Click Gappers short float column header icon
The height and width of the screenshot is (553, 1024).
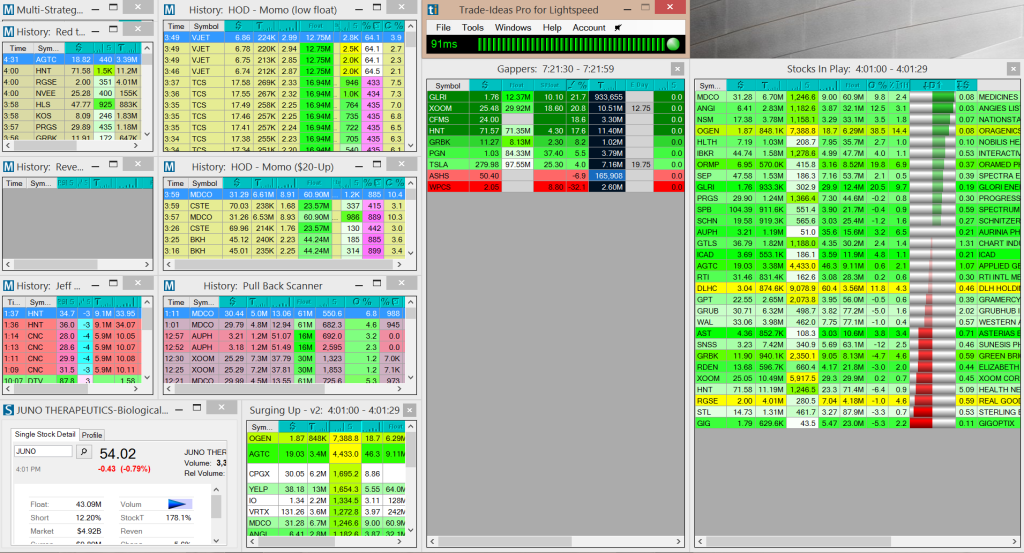549,86
